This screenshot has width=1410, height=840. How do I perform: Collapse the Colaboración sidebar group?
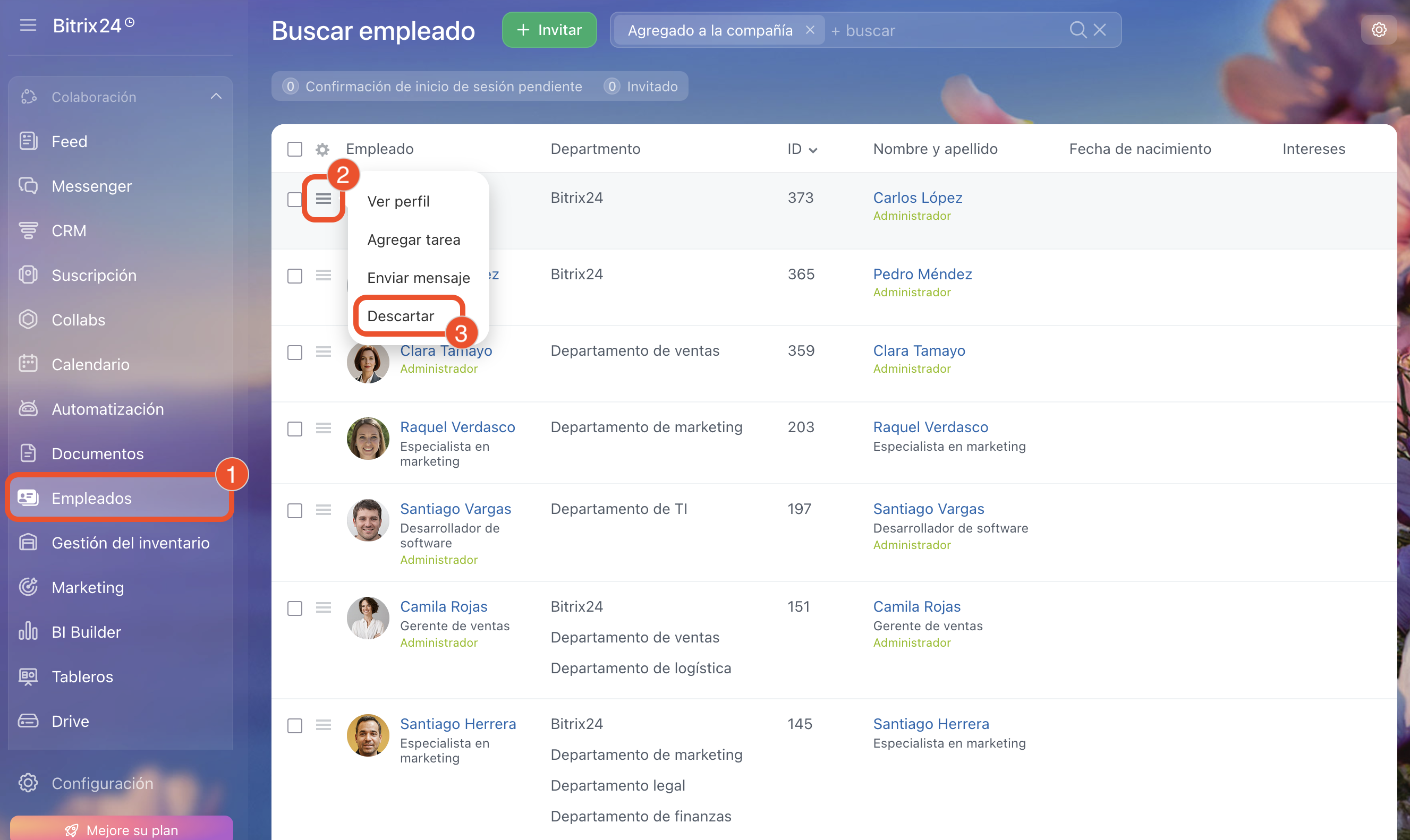click(216, 97)
